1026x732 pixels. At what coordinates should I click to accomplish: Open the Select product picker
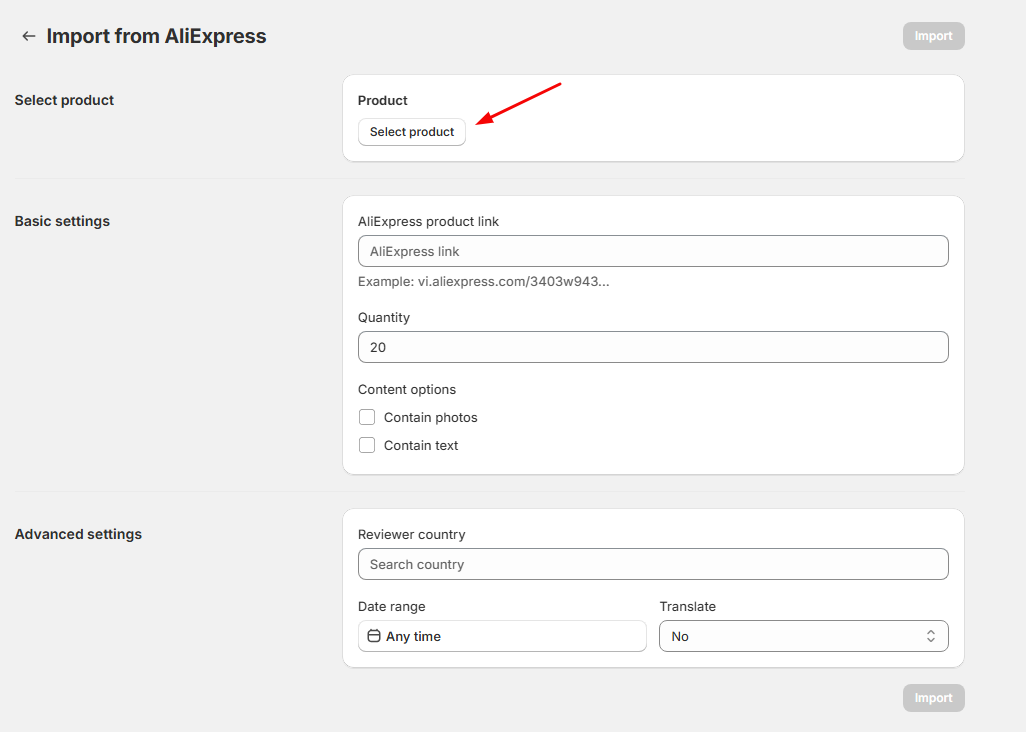(x=412, y=131)
